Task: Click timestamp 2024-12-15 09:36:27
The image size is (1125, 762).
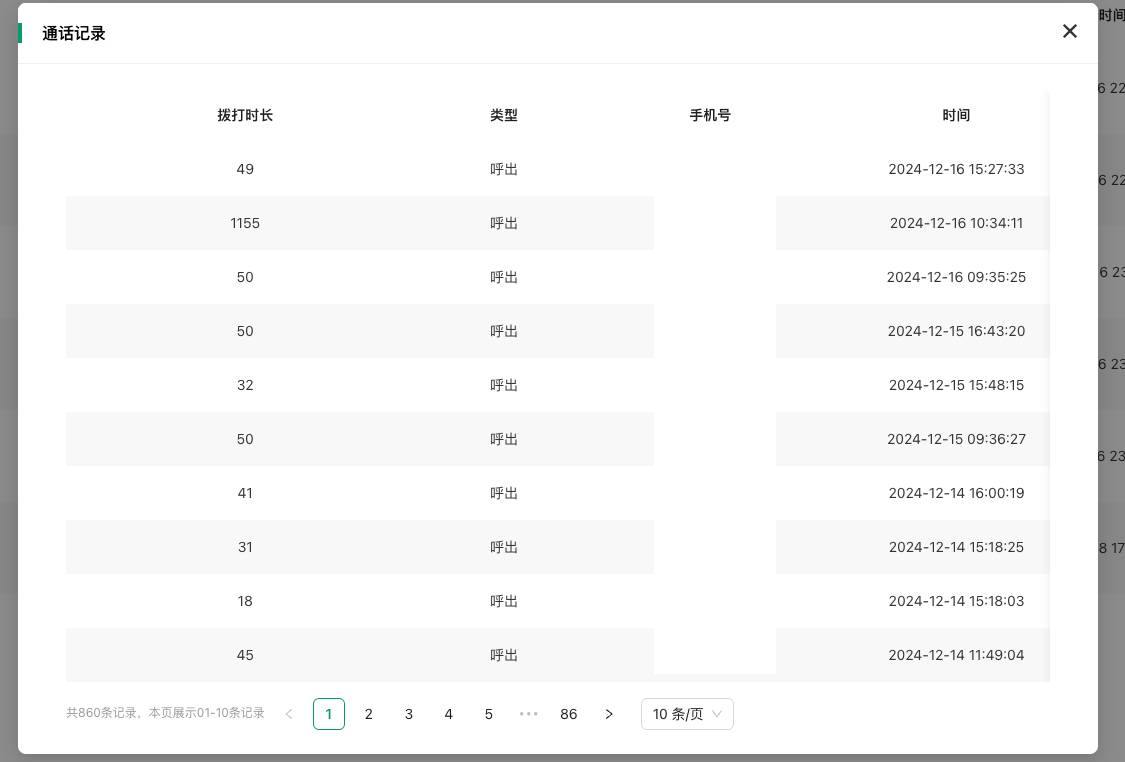Action: 956,439
